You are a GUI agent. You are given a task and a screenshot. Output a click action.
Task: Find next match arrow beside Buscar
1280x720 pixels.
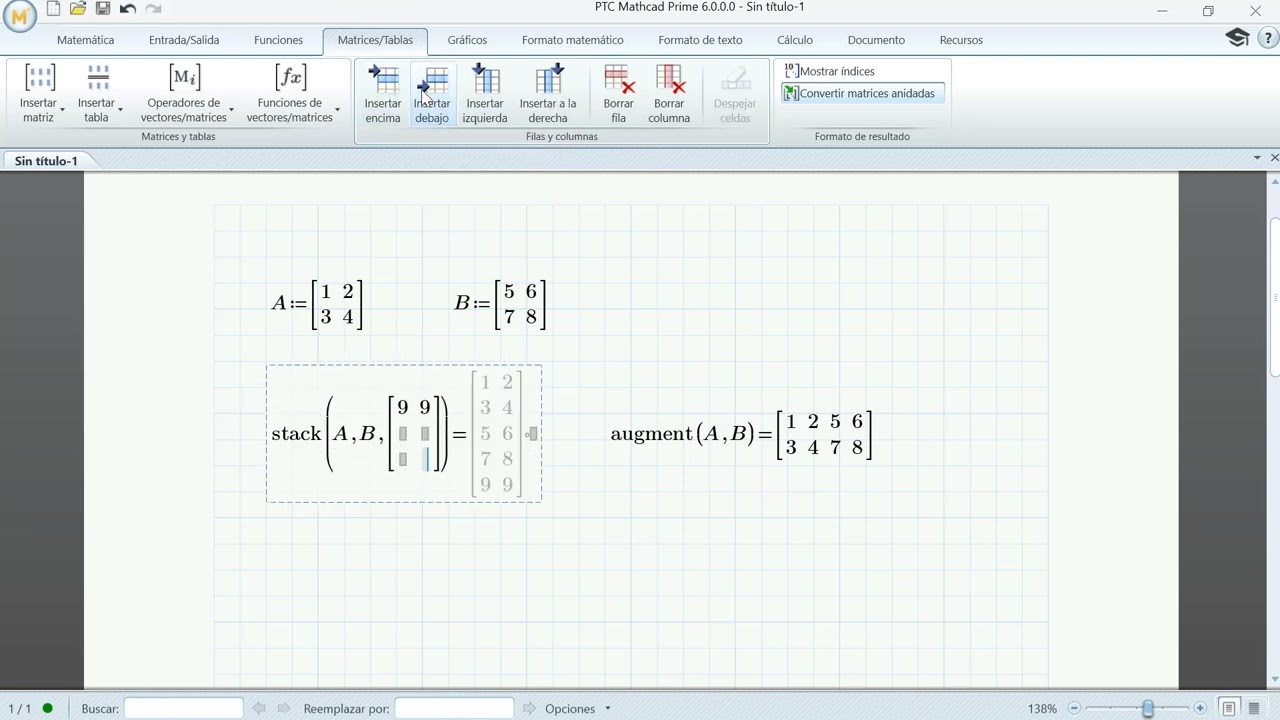coord(283,708)
